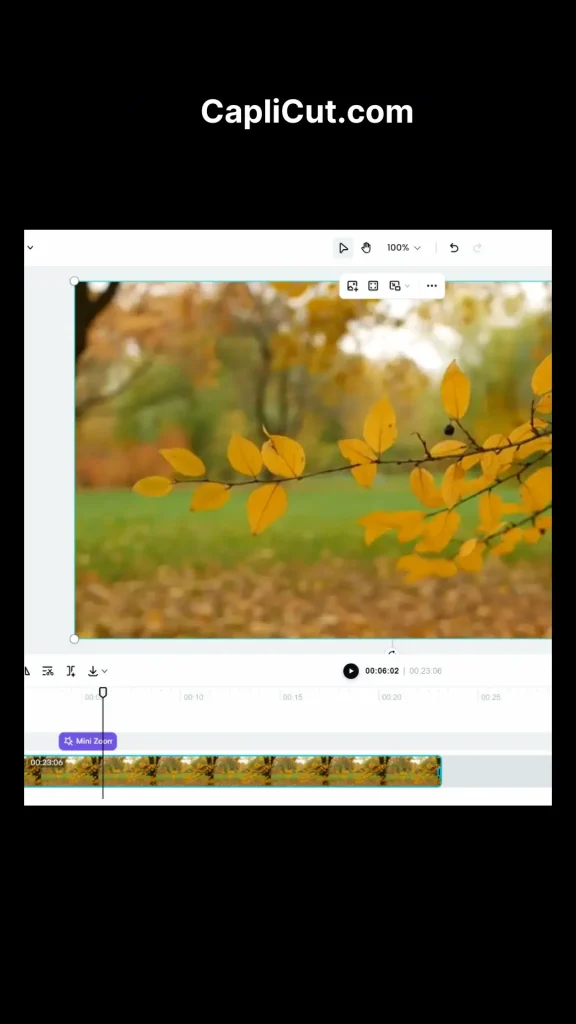The image size is (576, 1024).
Task: Open the three-dots more options menu
Action: point(432,286)
